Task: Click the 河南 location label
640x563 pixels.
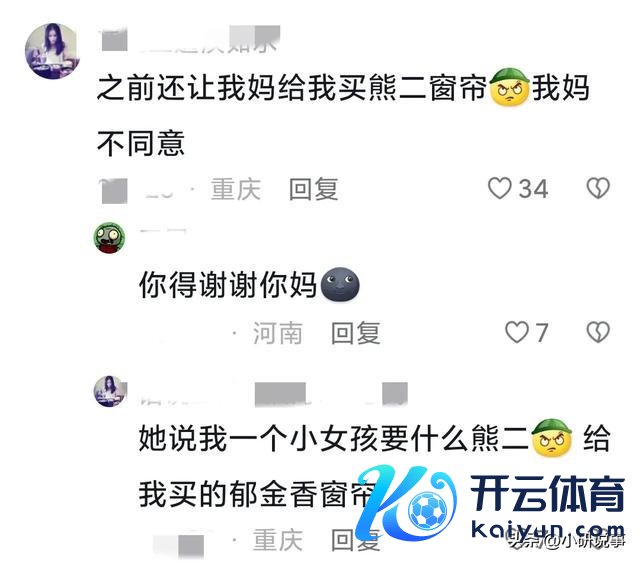Action: coord(278,333)
